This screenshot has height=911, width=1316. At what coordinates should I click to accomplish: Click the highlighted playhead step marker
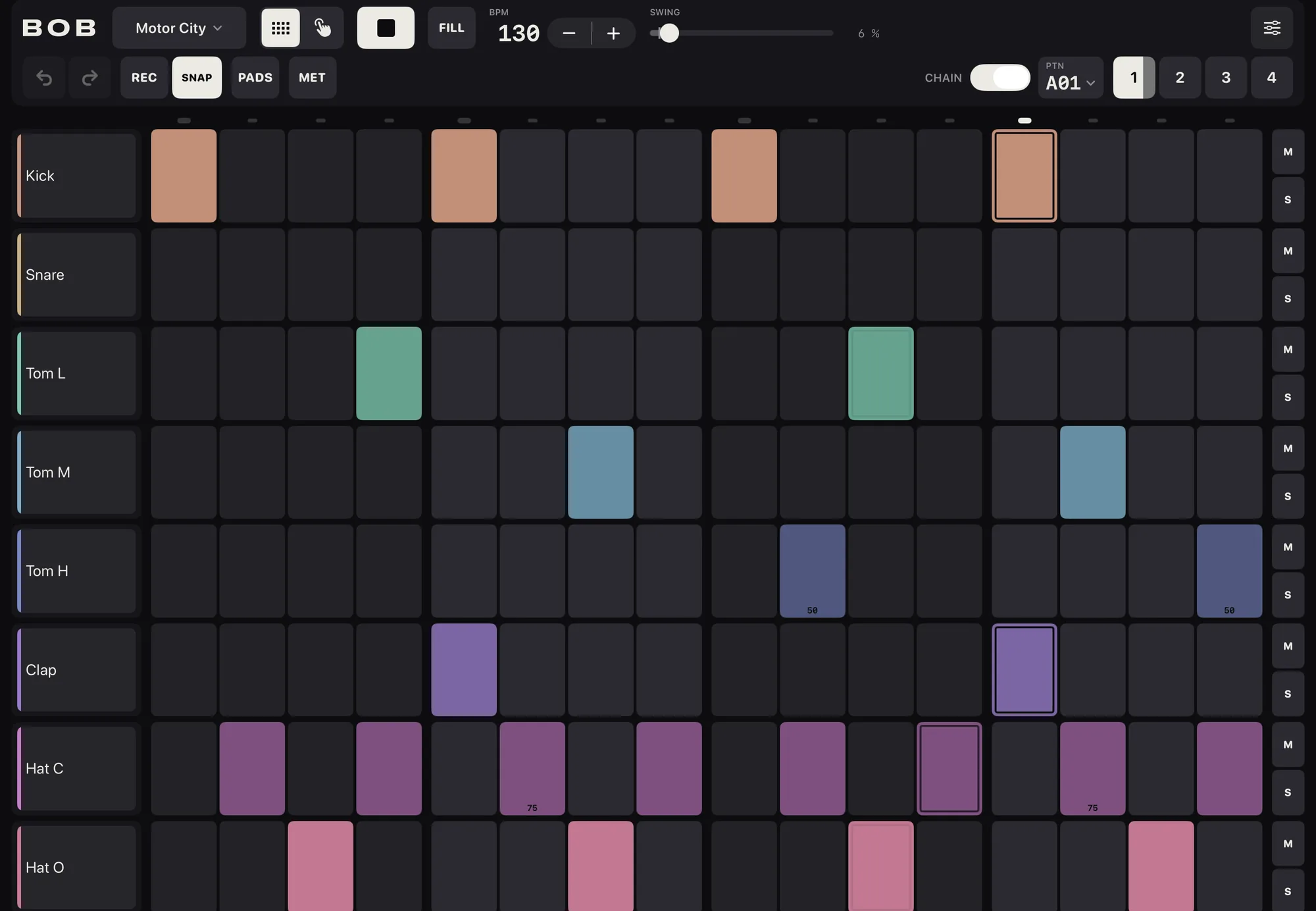point(1025,120)
